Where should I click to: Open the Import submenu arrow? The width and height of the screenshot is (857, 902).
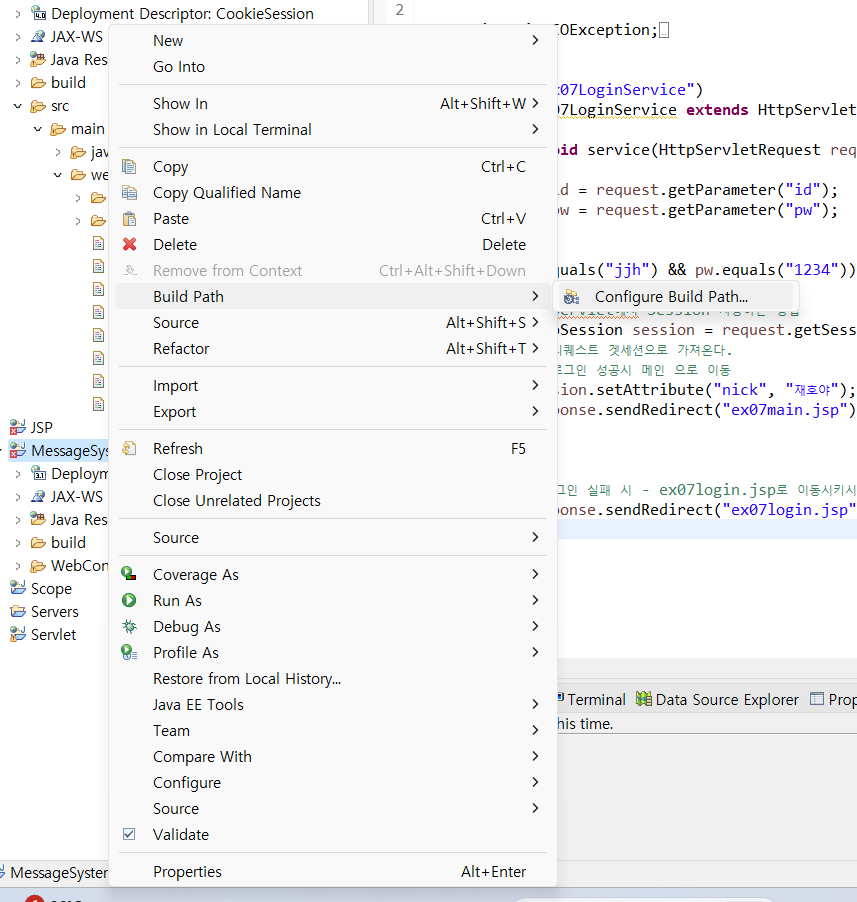point(535,385)
